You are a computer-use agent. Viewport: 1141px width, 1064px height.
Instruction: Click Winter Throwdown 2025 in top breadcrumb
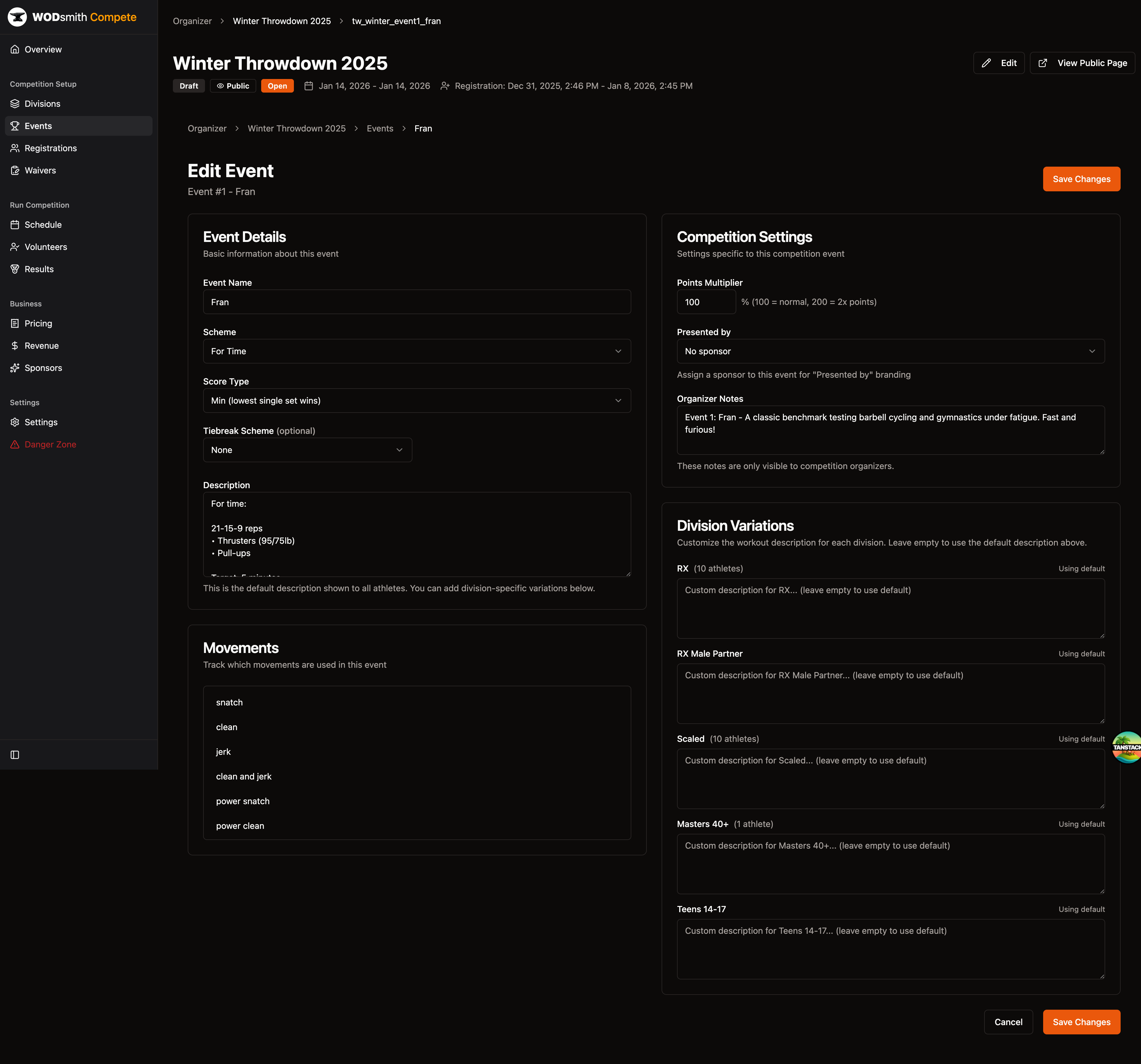pos(282,21)
